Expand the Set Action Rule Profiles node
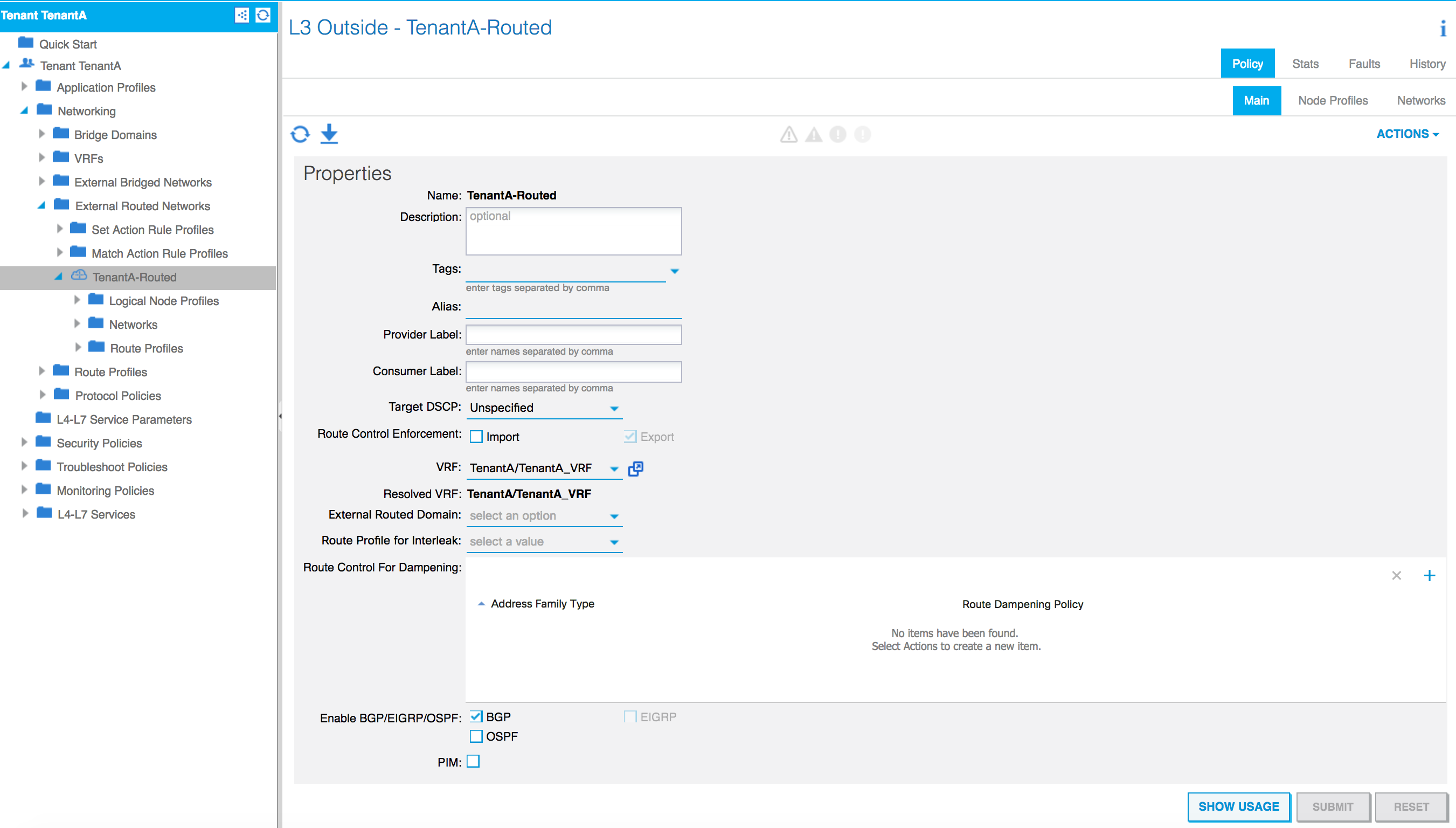 click(x=60, y=229)
